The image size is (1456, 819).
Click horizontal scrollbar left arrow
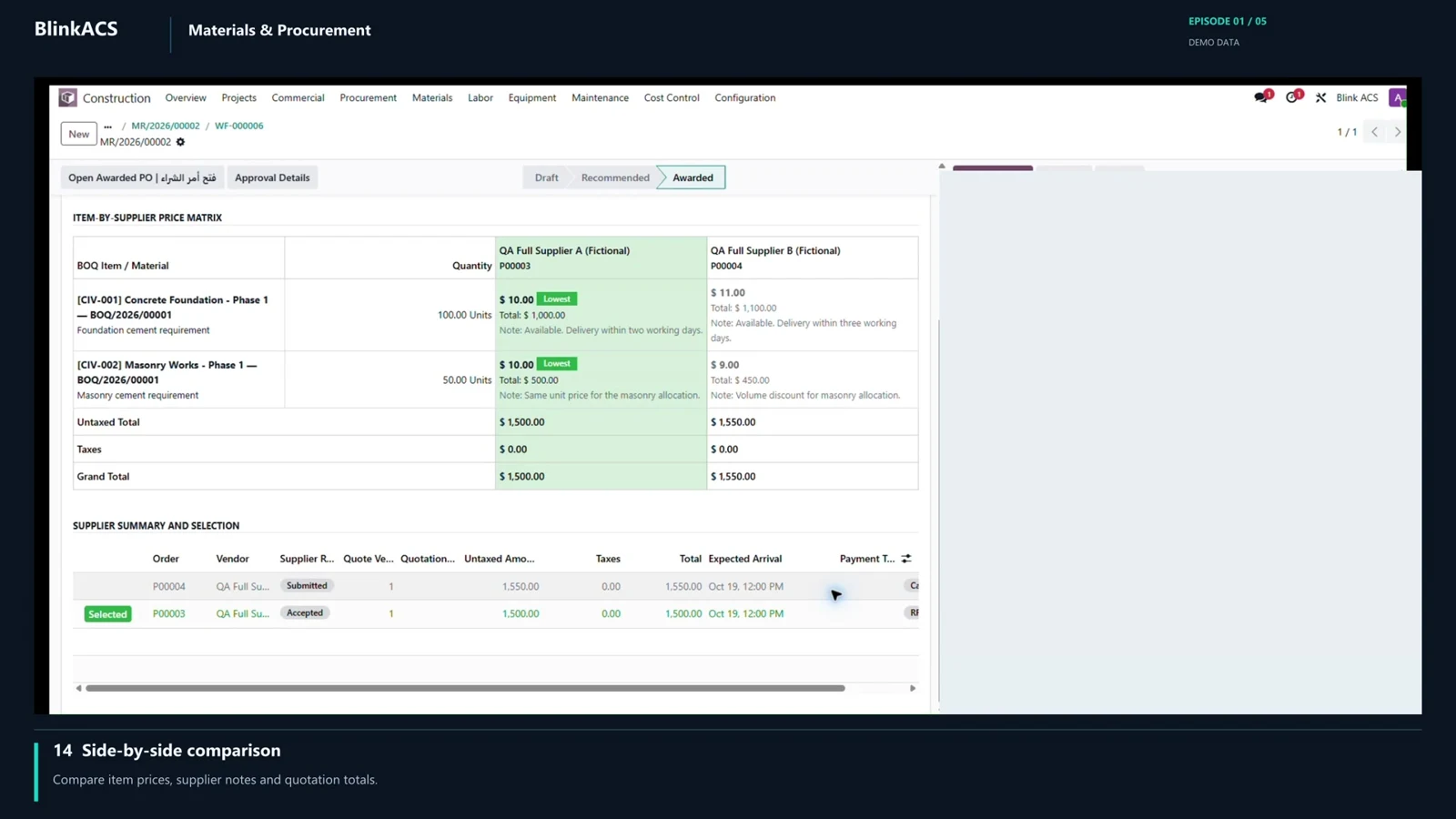78,688
